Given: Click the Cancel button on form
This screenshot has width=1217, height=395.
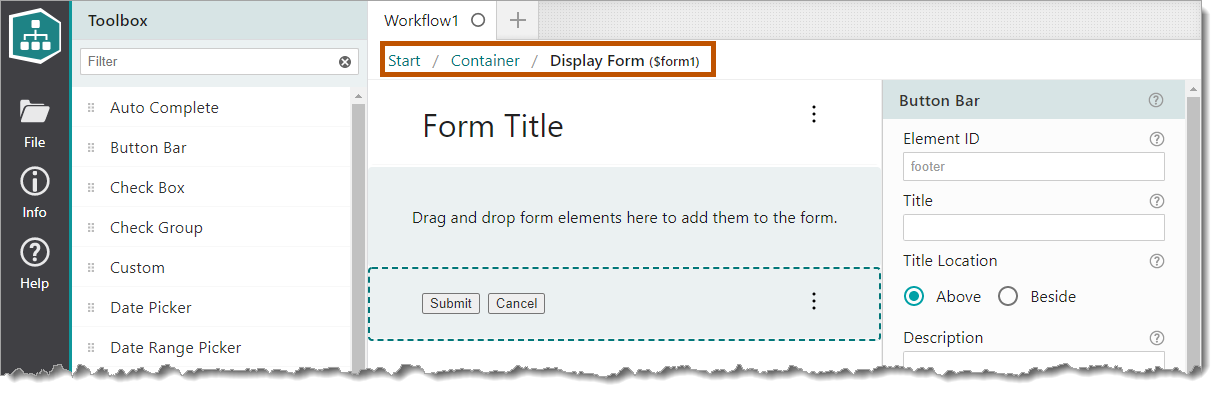Looking at the screenshot, I should 516,303.
